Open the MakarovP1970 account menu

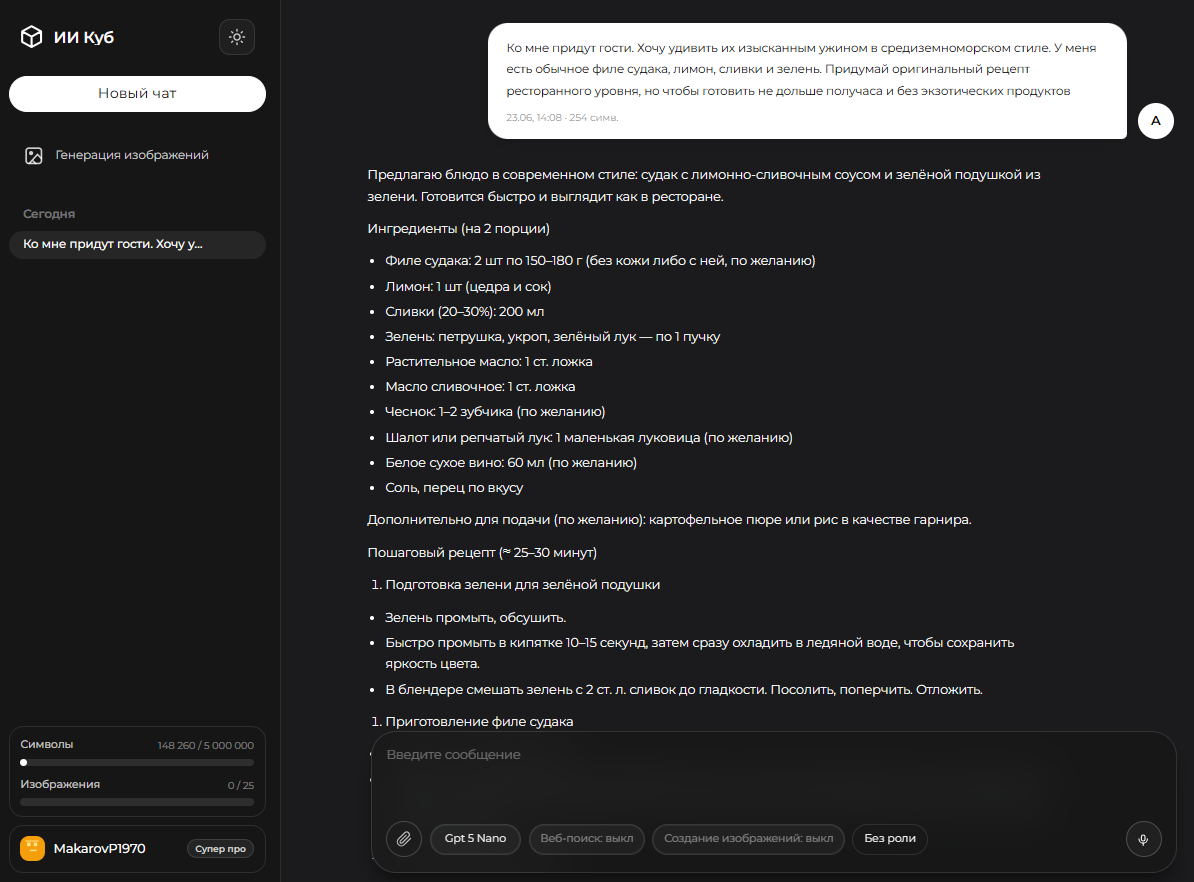(137, 848)
